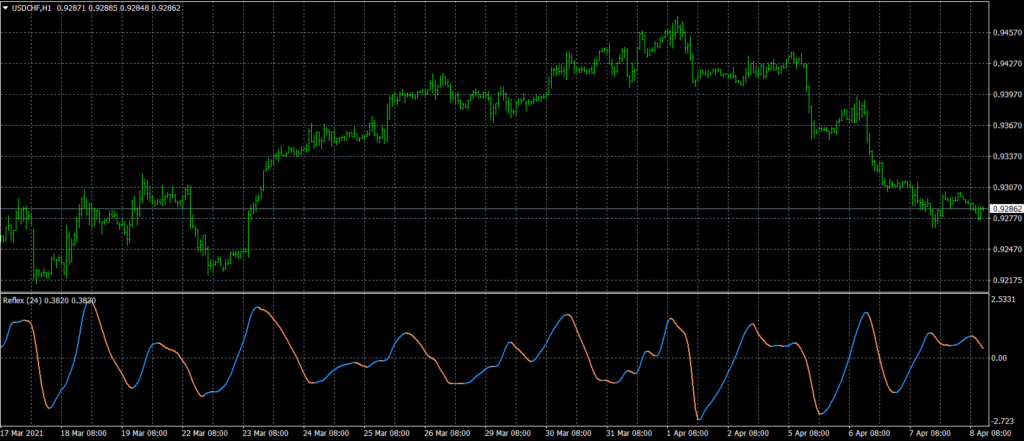
Task: Click the -2.723 indicator scale value
Action: [1004, 421]
